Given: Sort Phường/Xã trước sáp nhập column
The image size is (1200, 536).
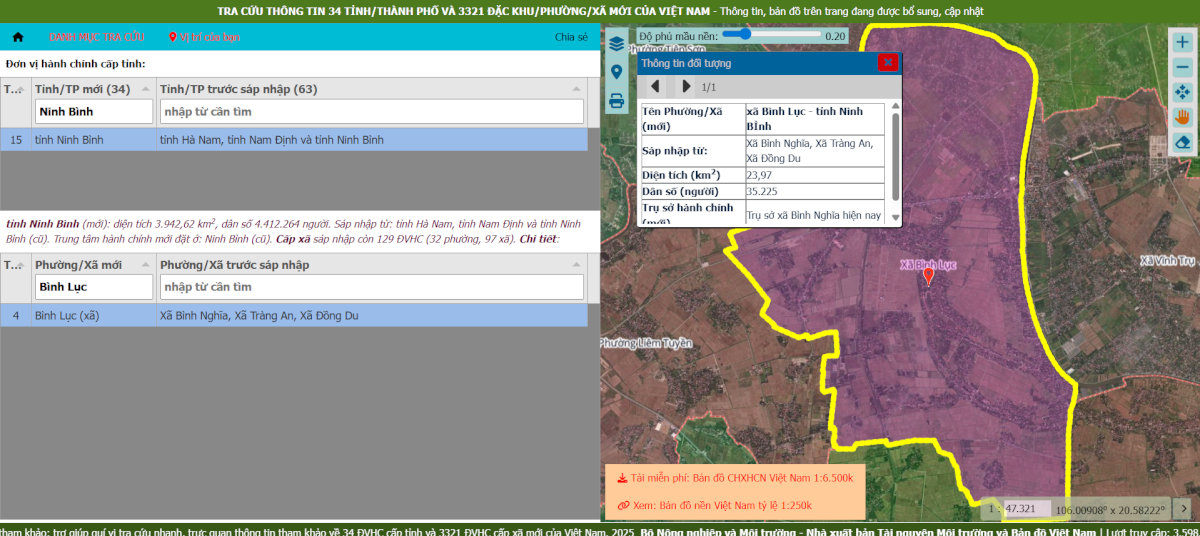Looking at the screenshot, I should tap(576, 265).
